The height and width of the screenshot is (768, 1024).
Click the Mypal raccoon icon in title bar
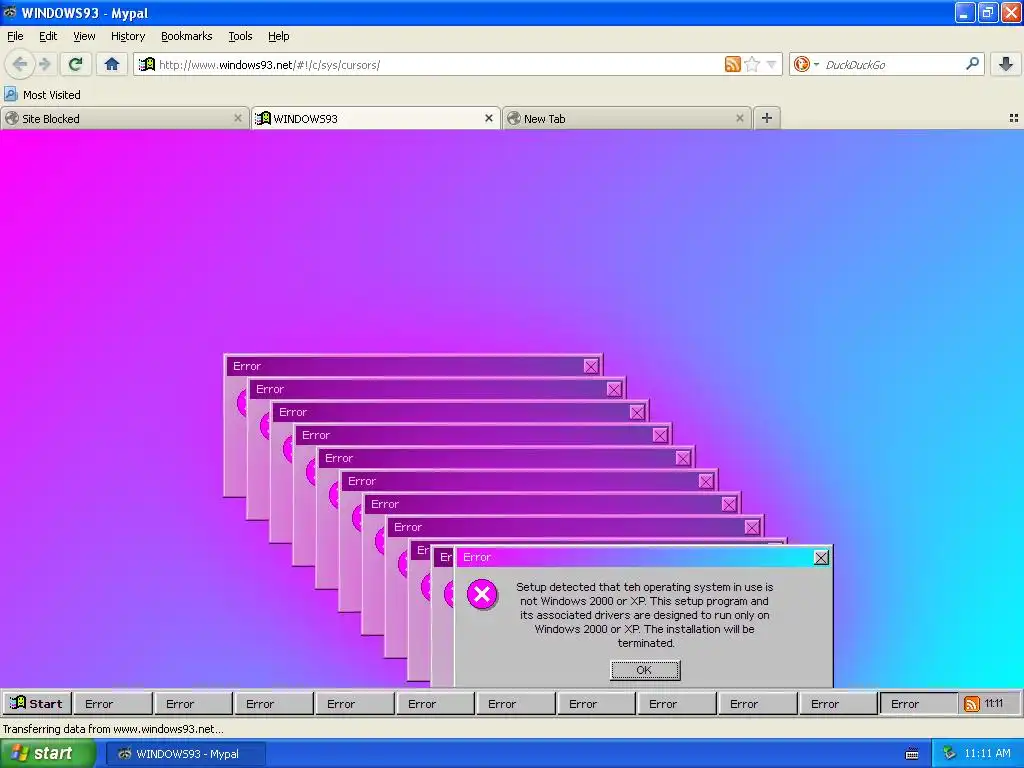tap(10, 12)
